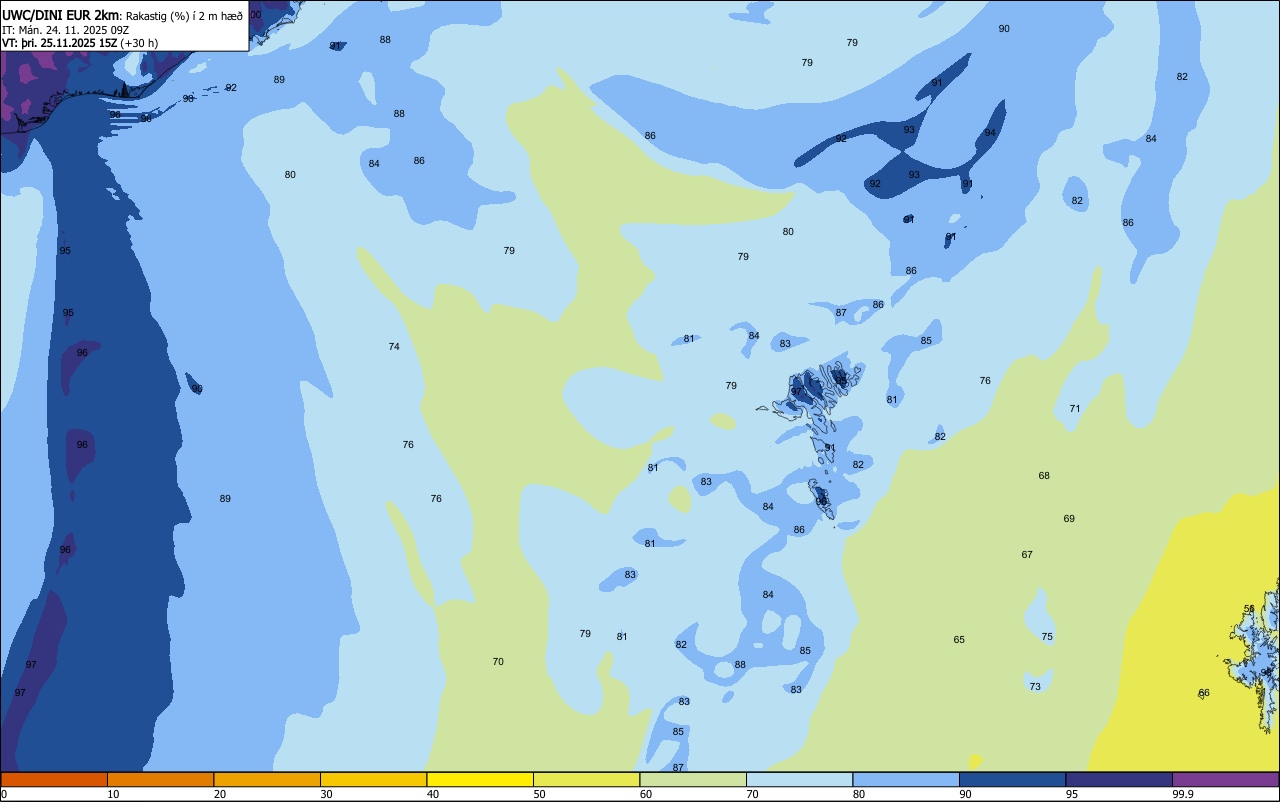The width and height of the screenshot is (1280, 802).
Task: Click the pale green 60–70 legend swatch
Action: (x=693, y=779)
